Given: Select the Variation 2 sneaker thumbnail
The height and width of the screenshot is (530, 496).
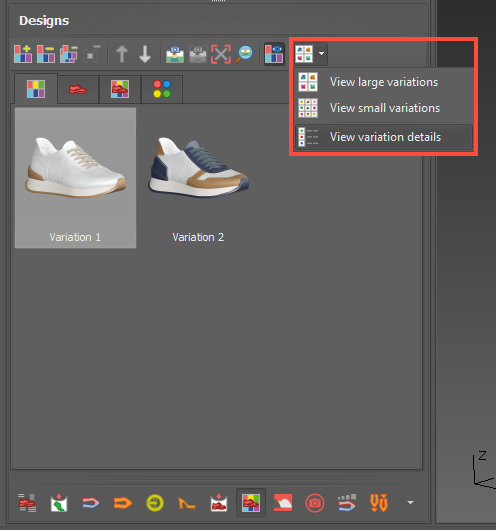Looking at the screenshot, I should [x=198, y=178].
